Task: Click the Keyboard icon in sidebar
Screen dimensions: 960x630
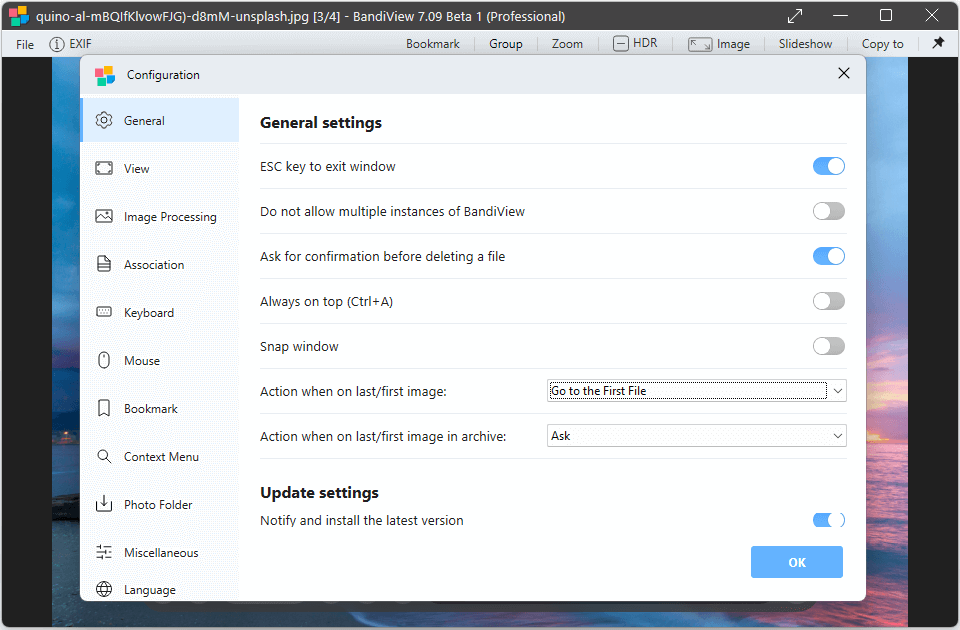Action: [x=104, y=313]
